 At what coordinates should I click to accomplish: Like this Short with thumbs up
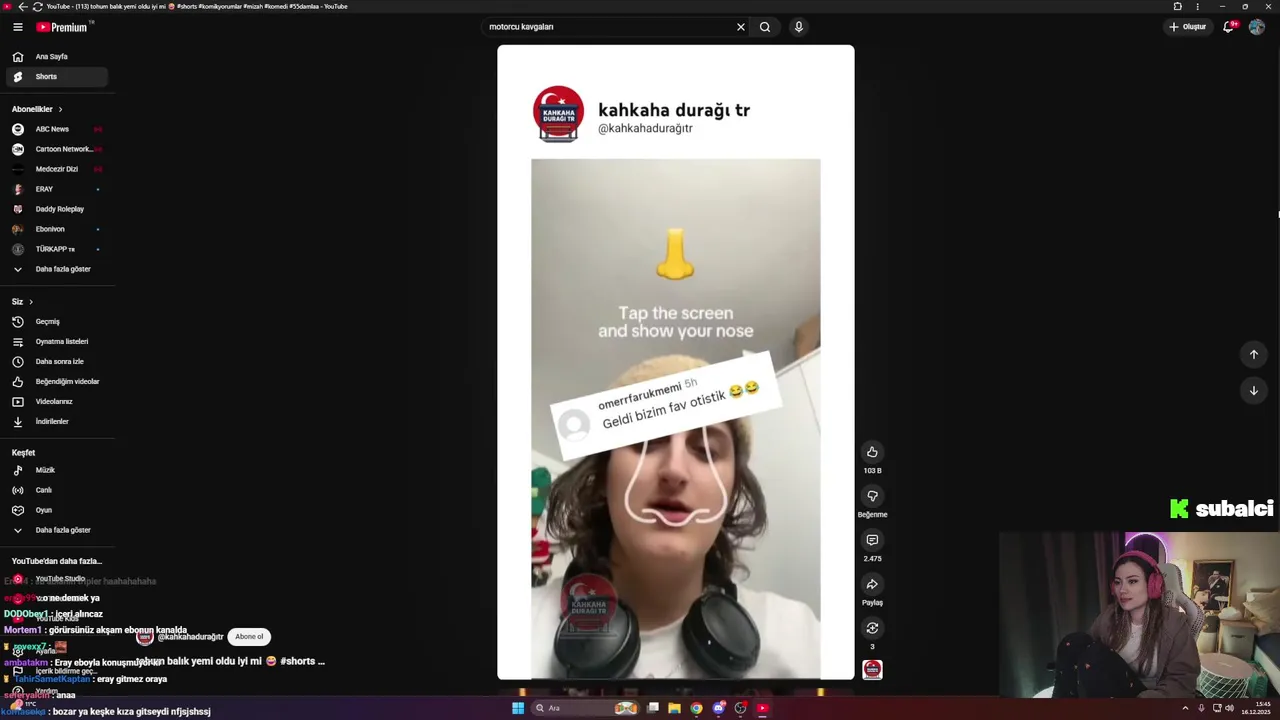872,452
